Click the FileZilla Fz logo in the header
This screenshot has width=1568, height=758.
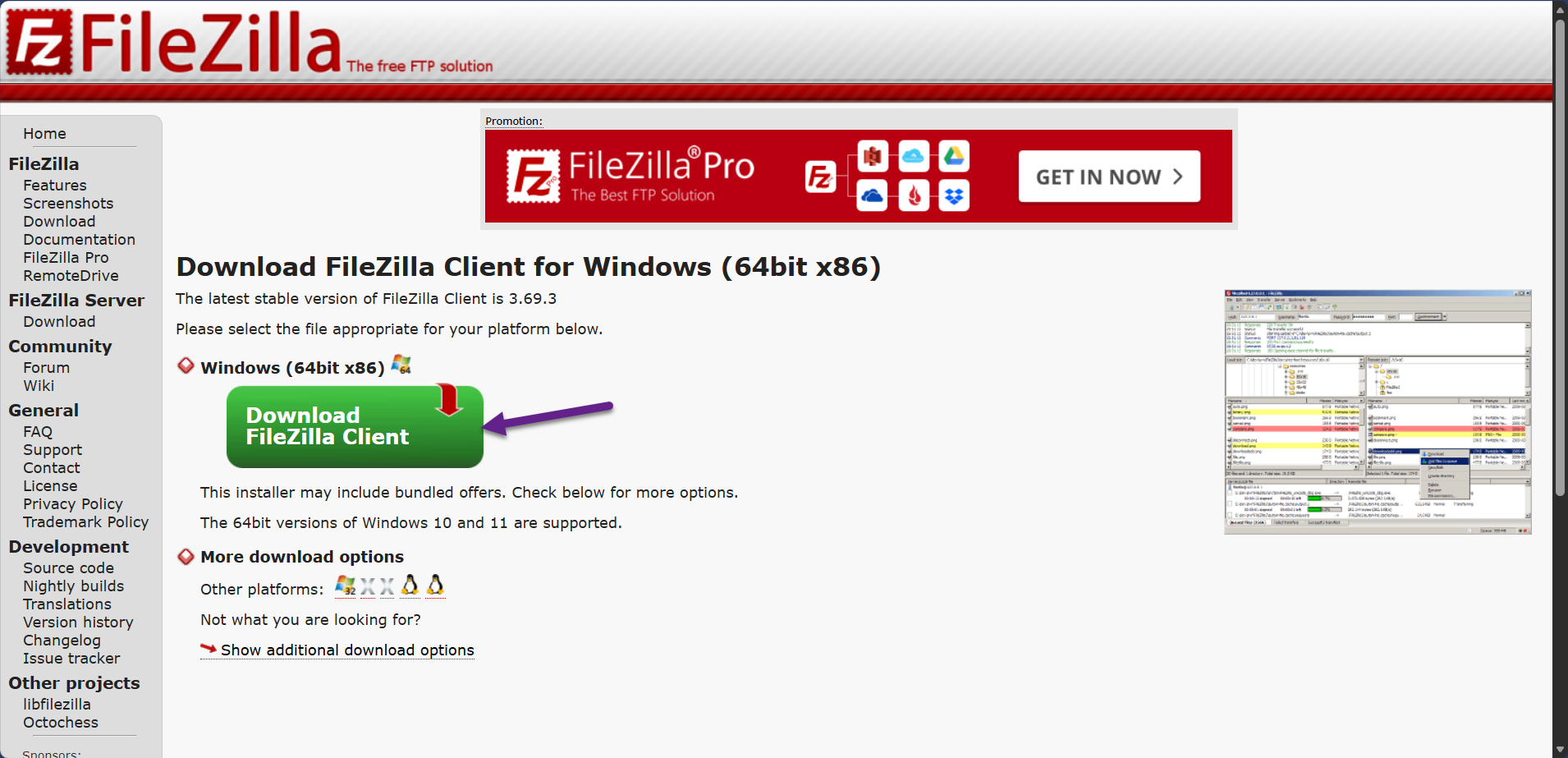tap(39, 41)
